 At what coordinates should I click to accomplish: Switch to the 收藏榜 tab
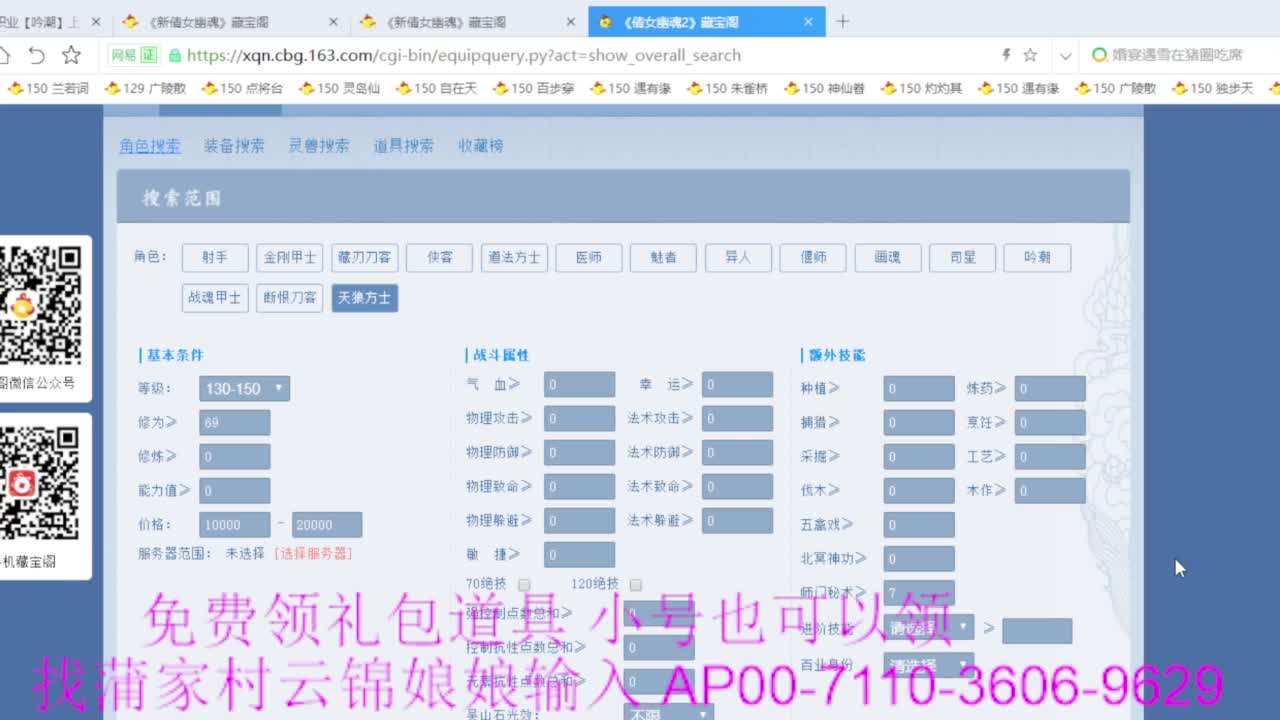tap(480, 145)
